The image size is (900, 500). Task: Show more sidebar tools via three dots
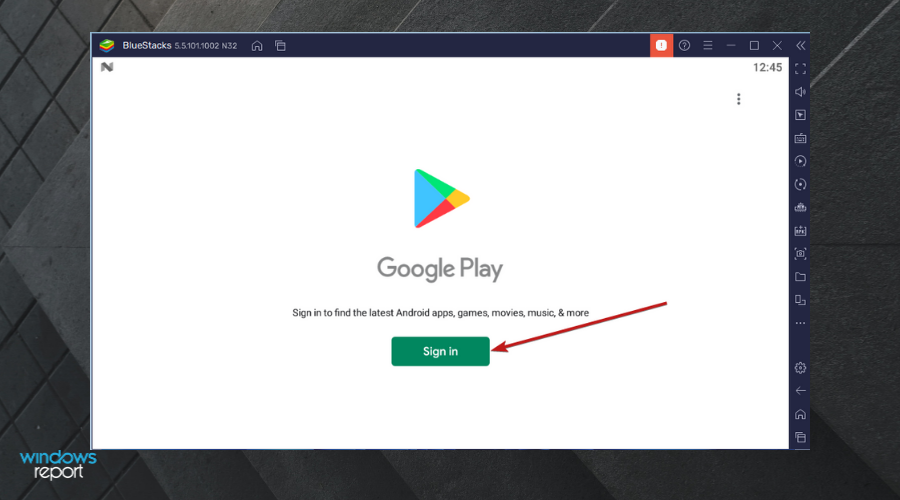tap(801, 323)
